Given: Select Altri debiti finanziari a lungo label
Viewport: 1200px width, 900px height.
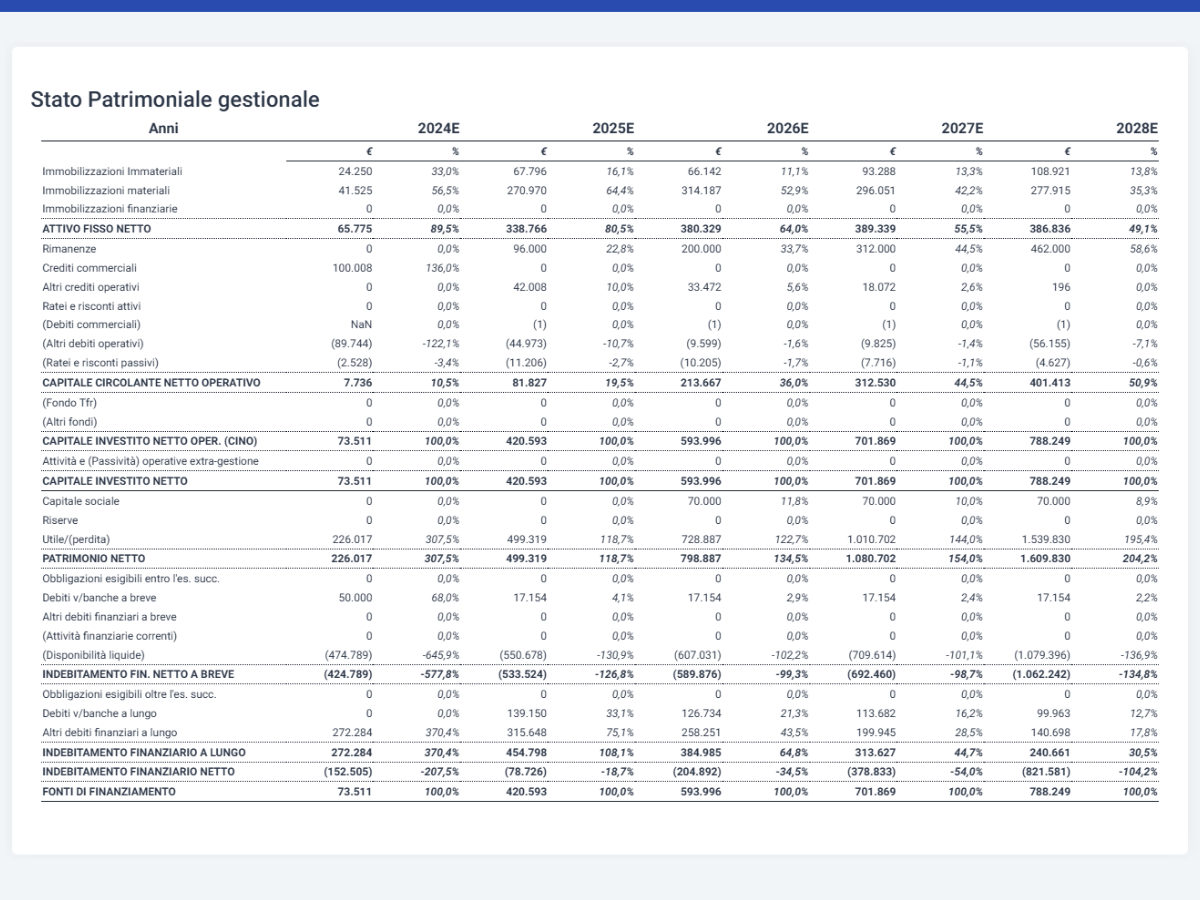Looking at the screenshot, I should (x=112, y=732).
